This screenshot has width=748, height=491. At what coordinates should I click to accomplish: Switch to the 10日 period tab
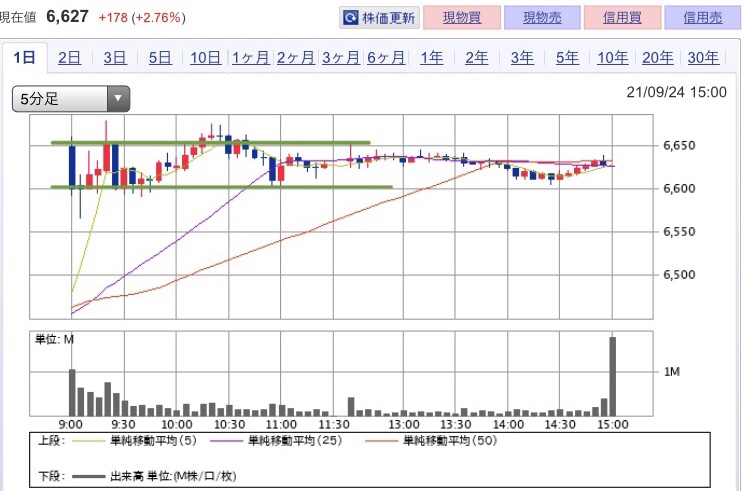(x=205, y=58)
